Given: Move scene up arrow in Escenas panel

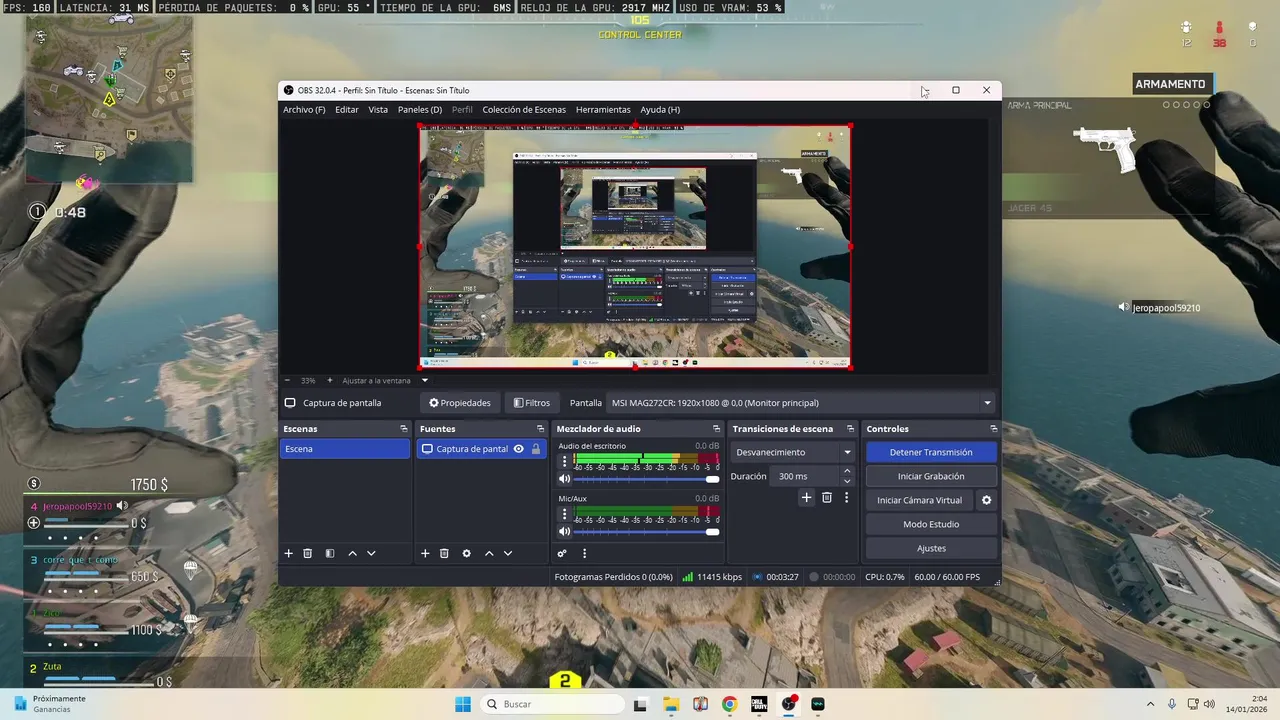Looking at the screenshot, I should tap(352, 553).
